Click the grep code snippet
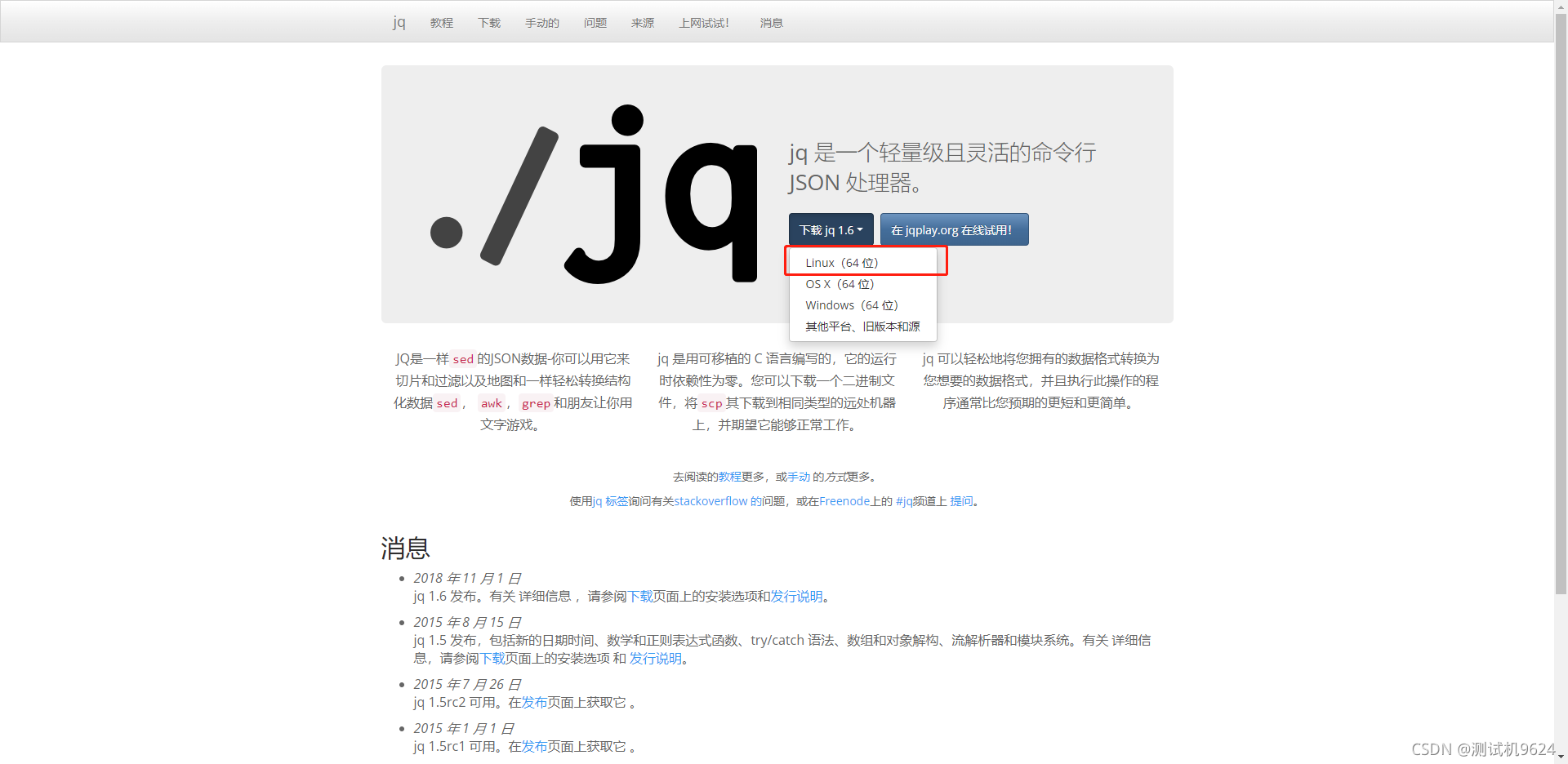 click(536, 403)
